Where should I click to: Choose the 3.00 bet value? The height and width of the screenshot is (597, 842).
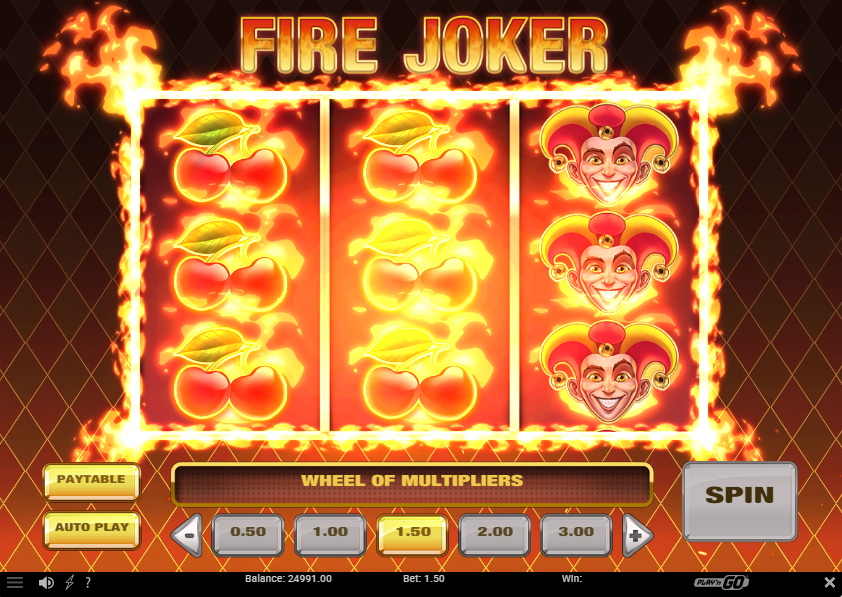click(576, 534)
